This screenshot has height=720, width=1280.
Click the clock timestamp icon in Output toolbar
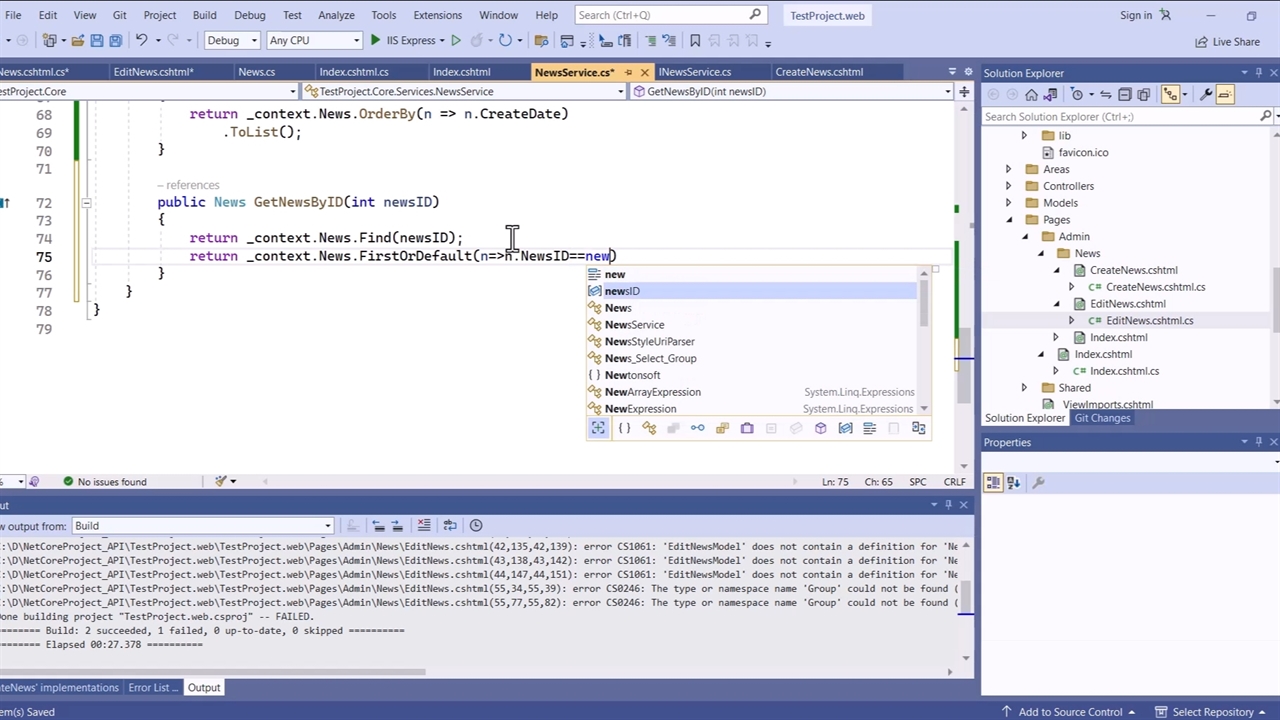click(x=476, y=526)
